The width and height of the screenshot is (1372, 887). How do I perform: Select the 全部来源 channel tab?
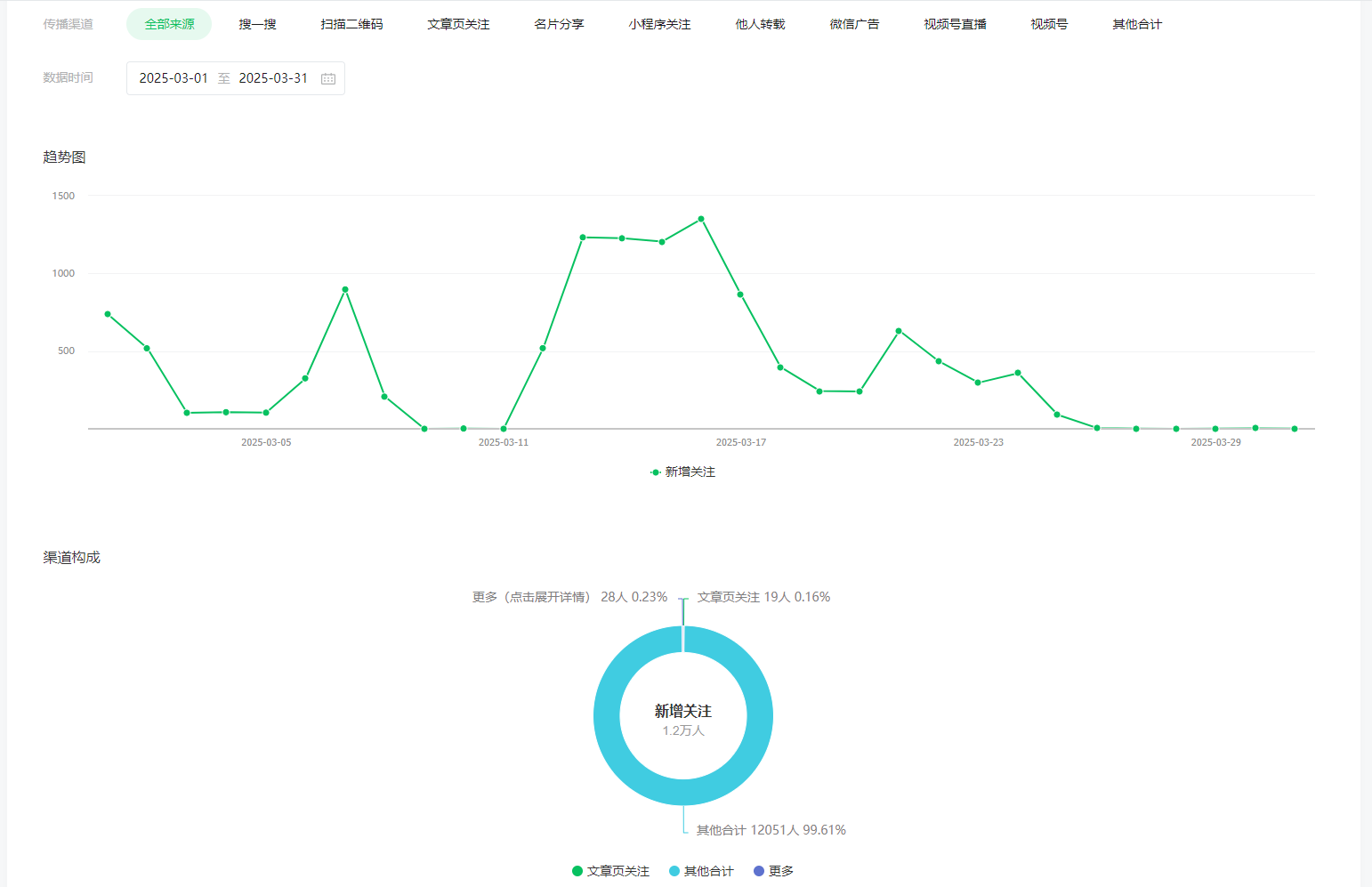(x=169, y=24)
